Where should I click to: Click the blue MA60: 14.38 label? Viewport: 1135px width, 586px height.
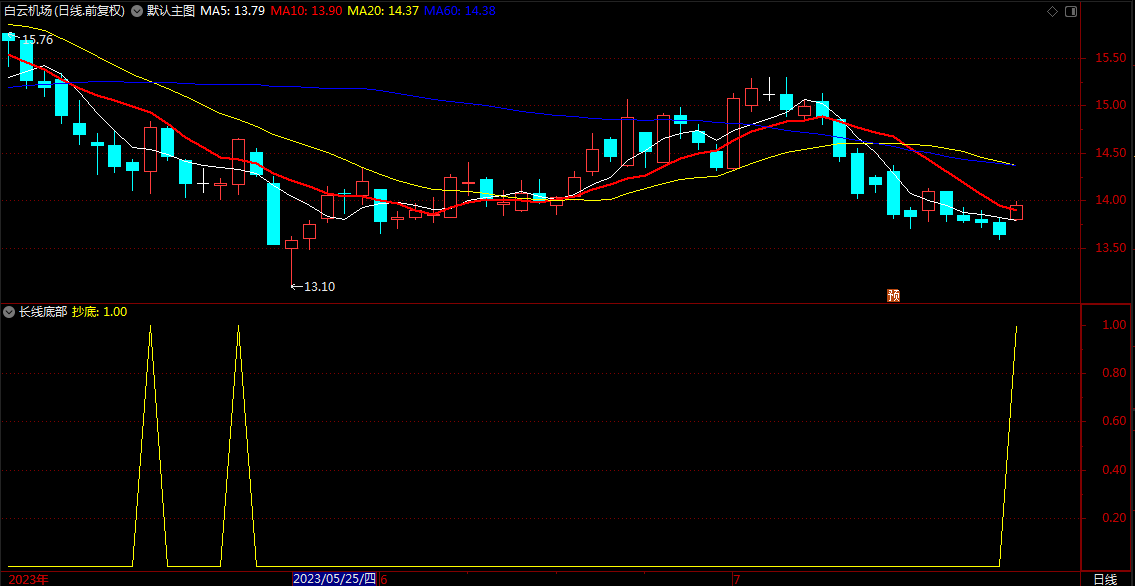click(x=460, y=12)
